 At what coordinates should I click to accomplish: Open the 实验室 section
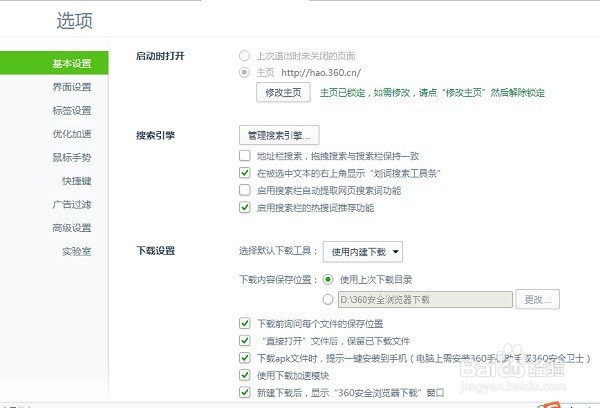(77, 251)
